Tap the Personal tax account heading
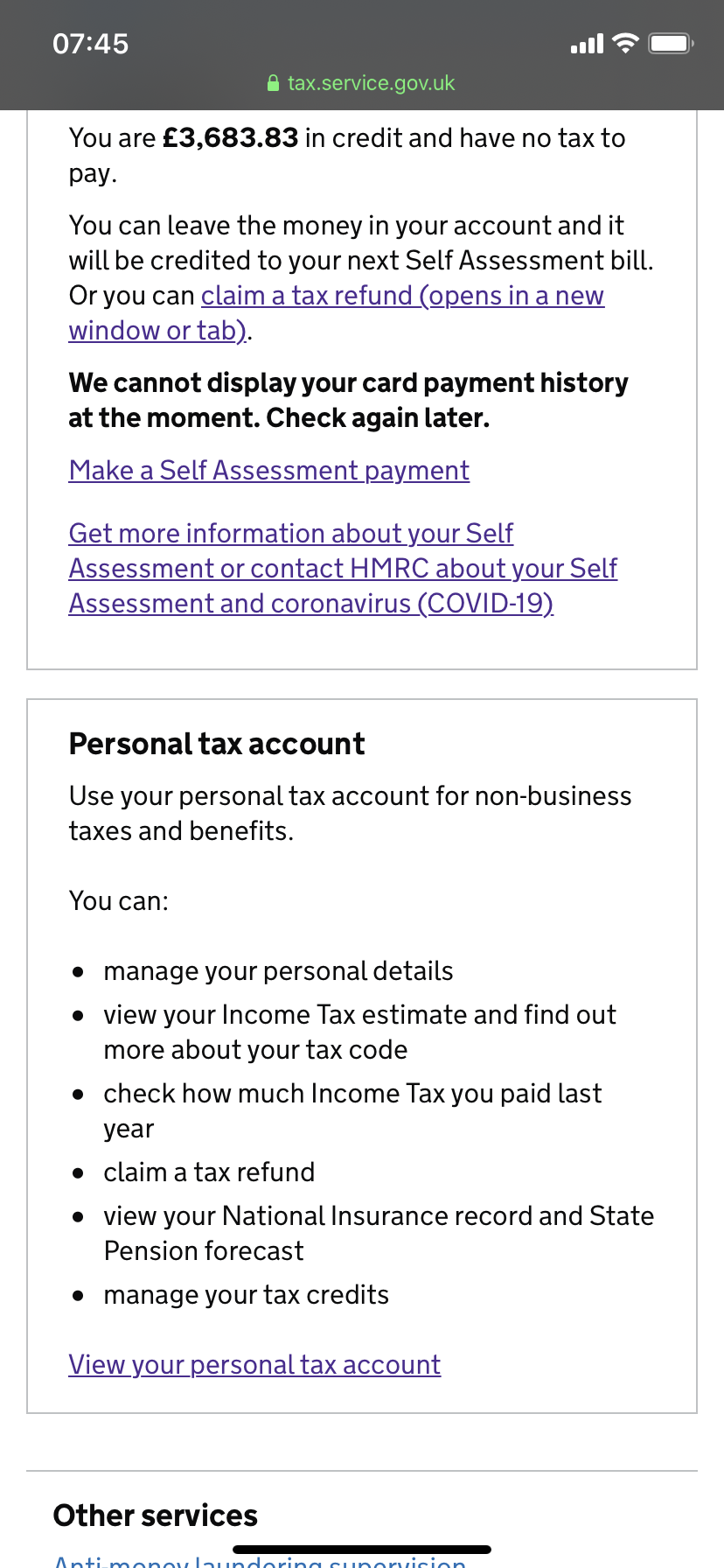This screenshot has height=1568, width=724. pos(217,744)
